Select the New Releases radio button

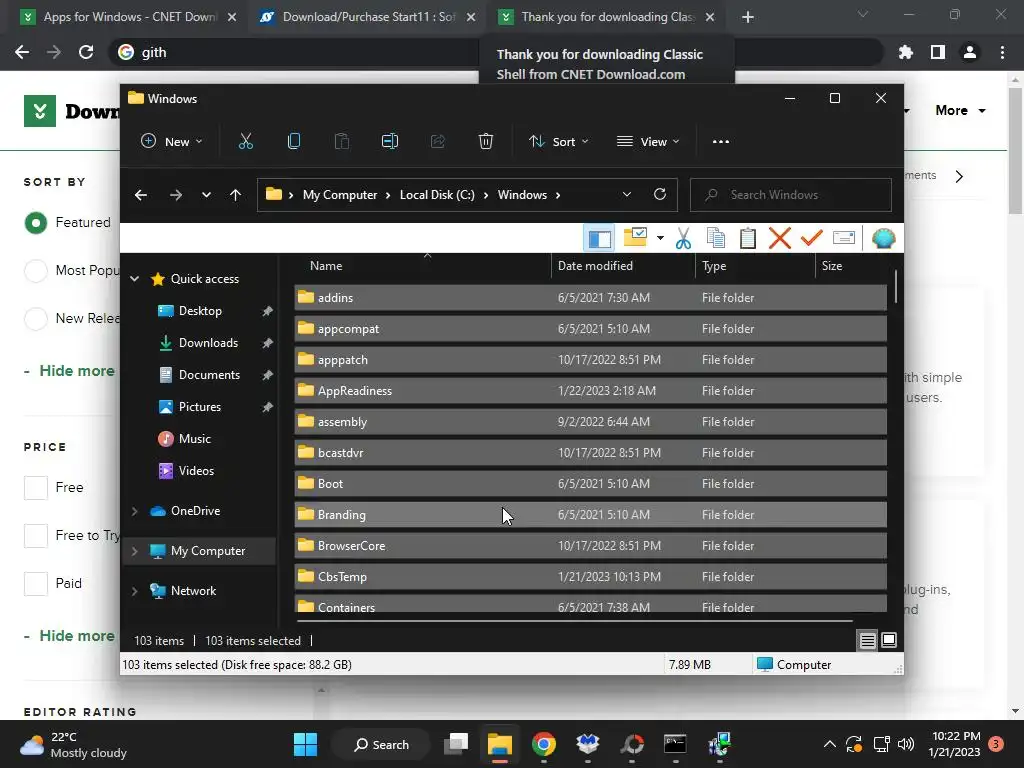(36, 319)
